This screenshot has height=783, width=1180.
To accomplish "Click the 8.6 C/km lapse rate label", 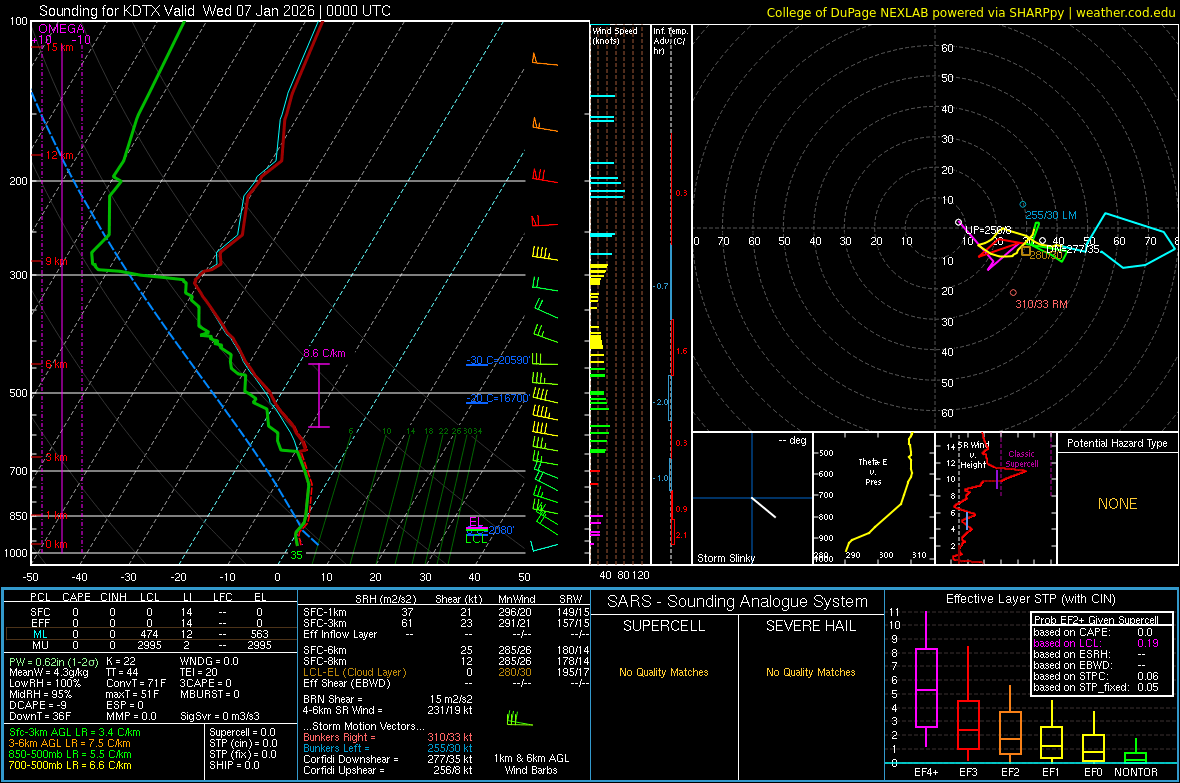I will (324, 353).
